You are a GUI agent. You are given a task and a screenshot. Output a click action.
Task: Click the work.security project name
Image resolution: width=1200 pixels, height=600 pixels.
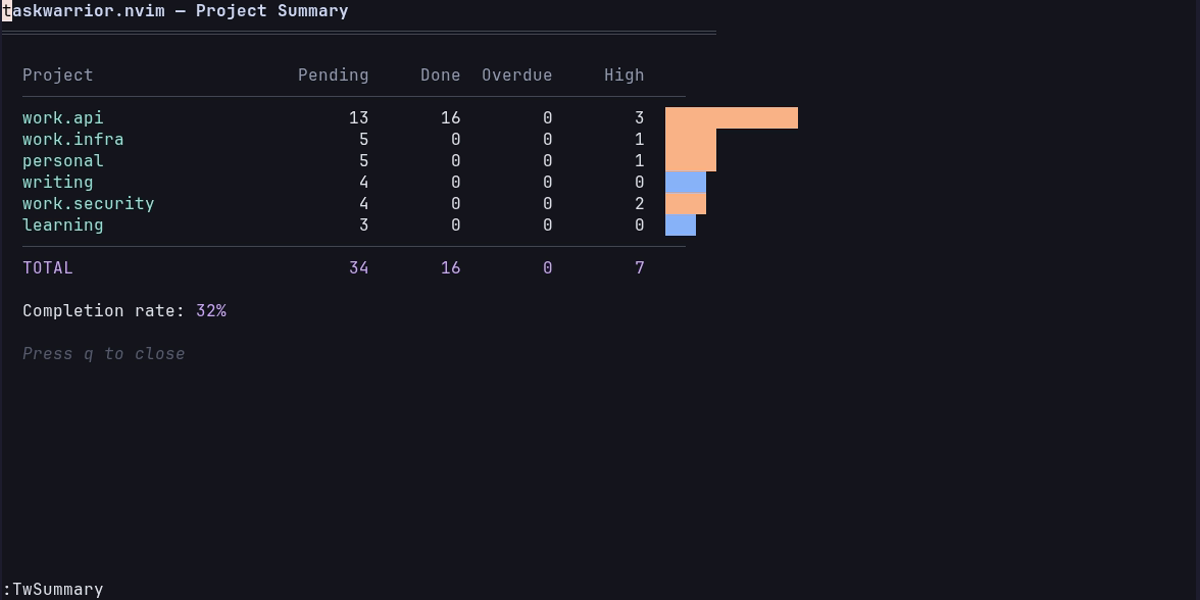(x=88, y=203)
